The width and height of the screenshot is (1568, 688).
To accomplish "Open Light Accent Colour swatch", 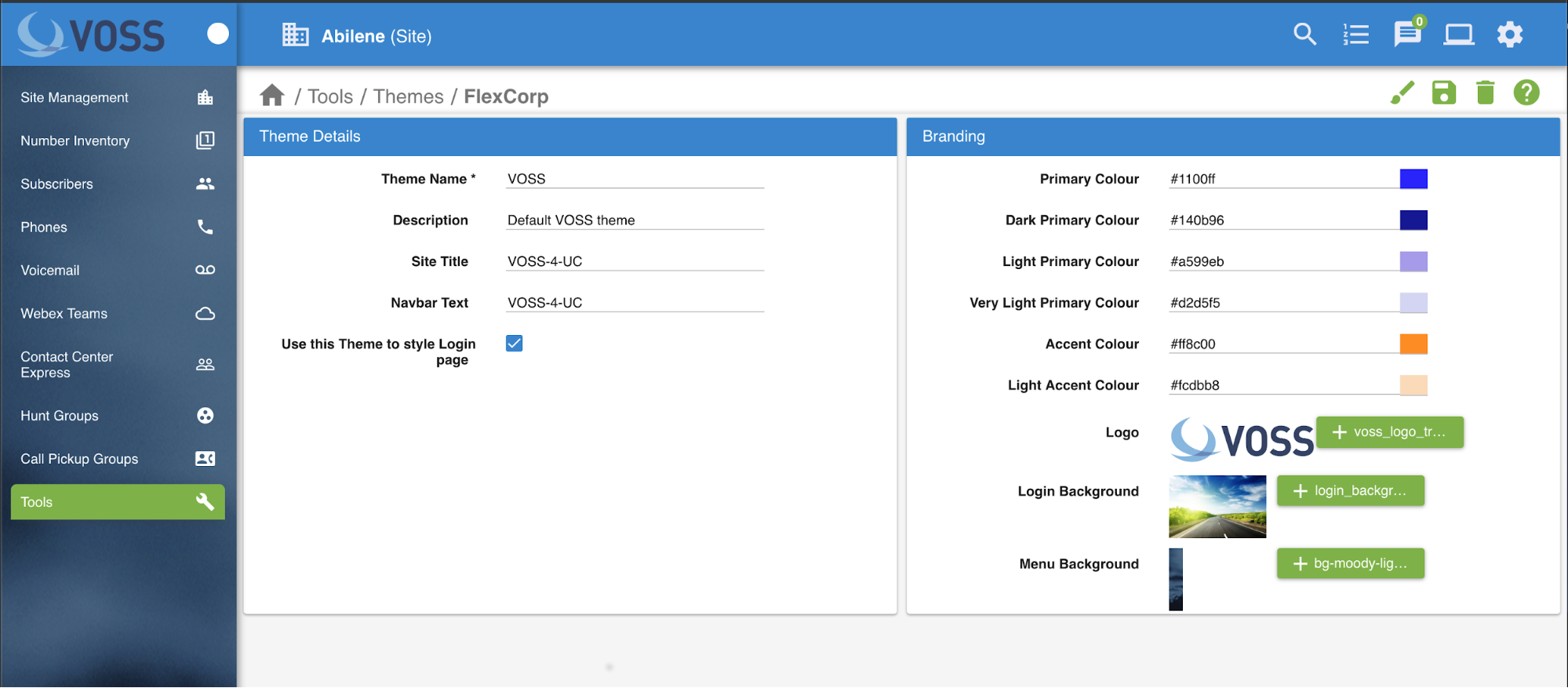I will pos(1413,385).
